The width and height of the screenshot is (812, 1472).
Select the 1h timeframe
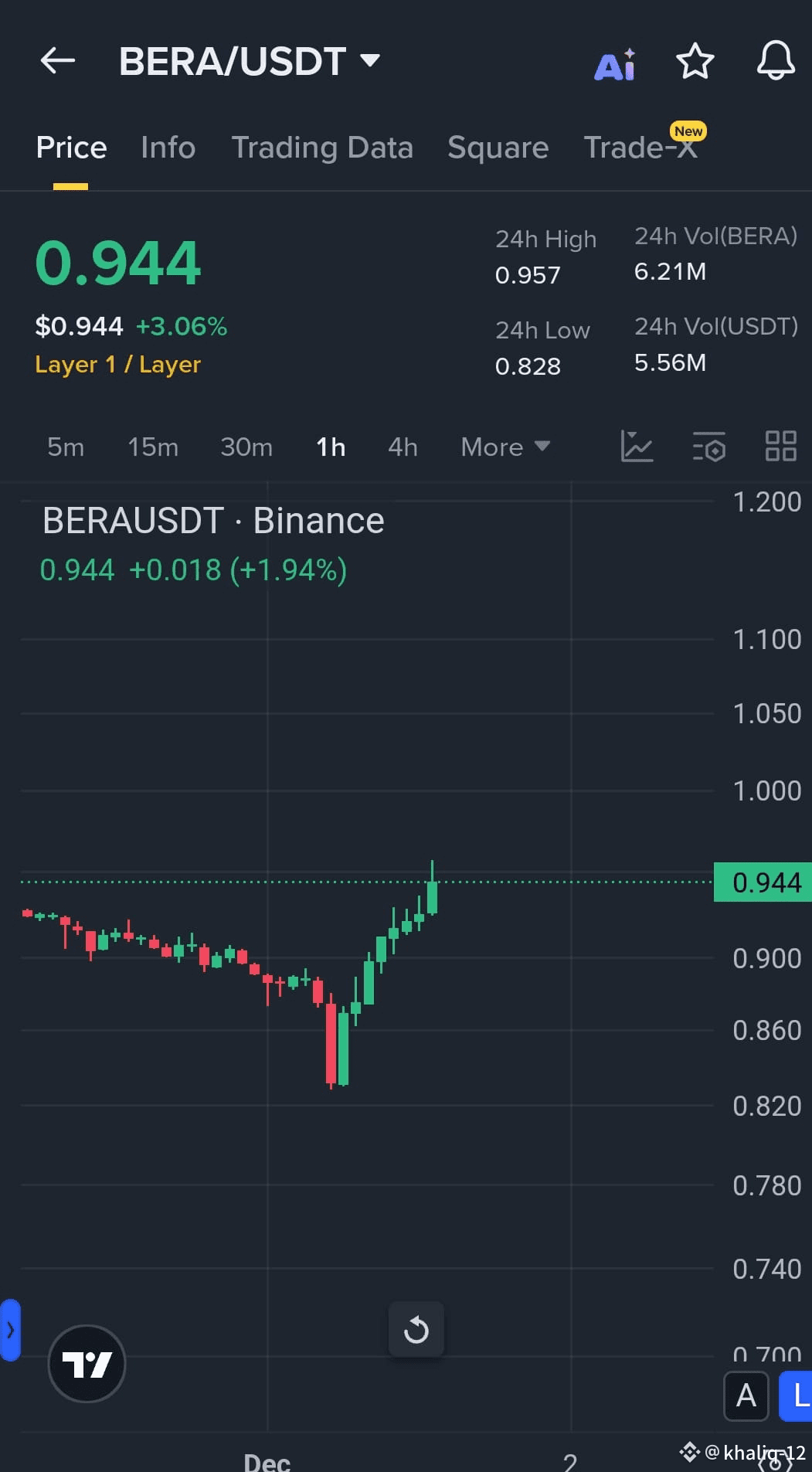[x=331, y=447]
